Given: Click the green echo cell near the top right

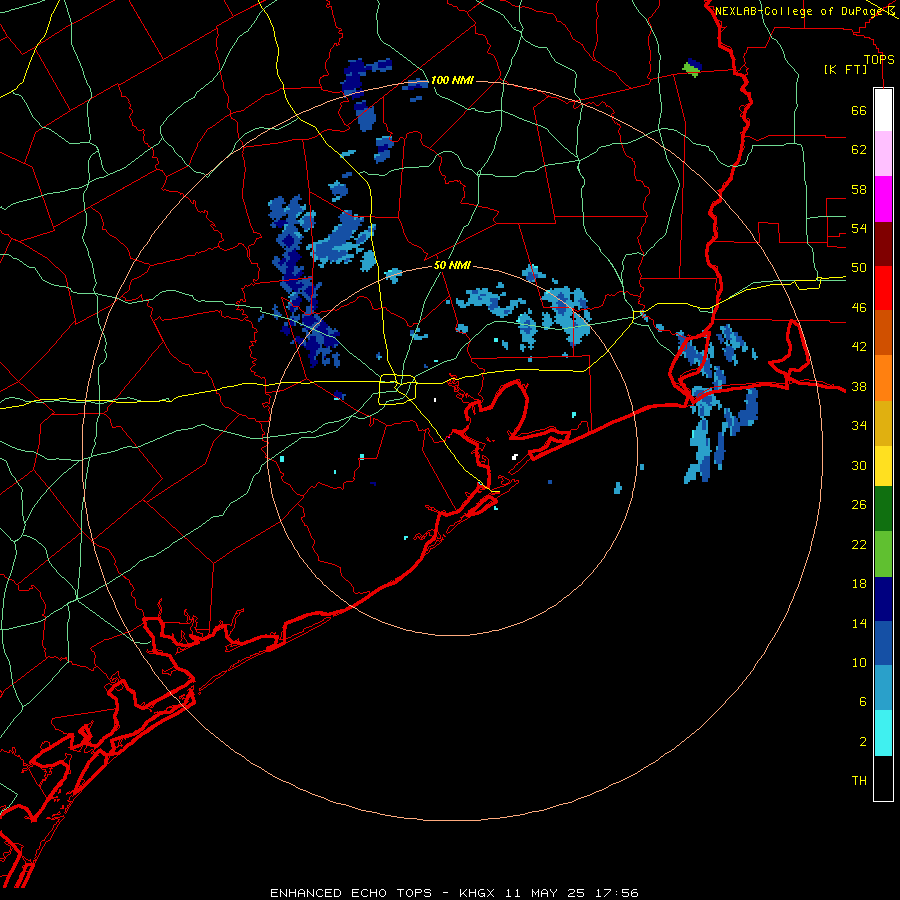Looking at the screenshot, I should point(692,69).
